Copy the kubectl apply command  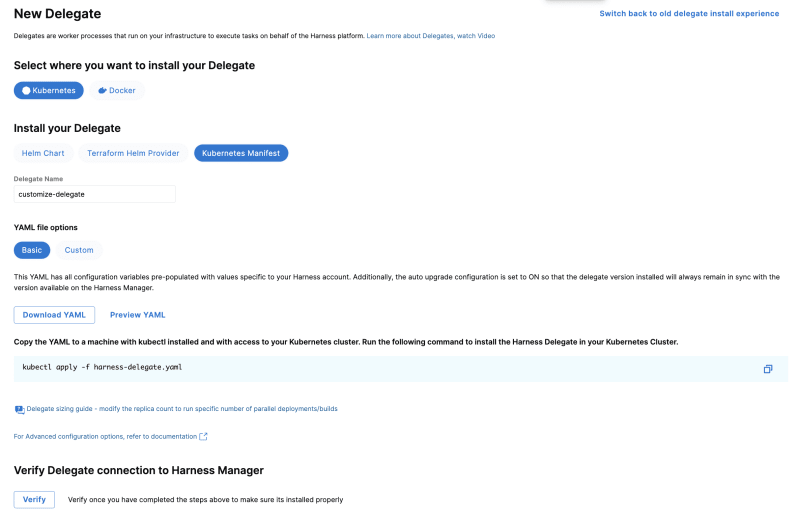click(x=767, y=369)
